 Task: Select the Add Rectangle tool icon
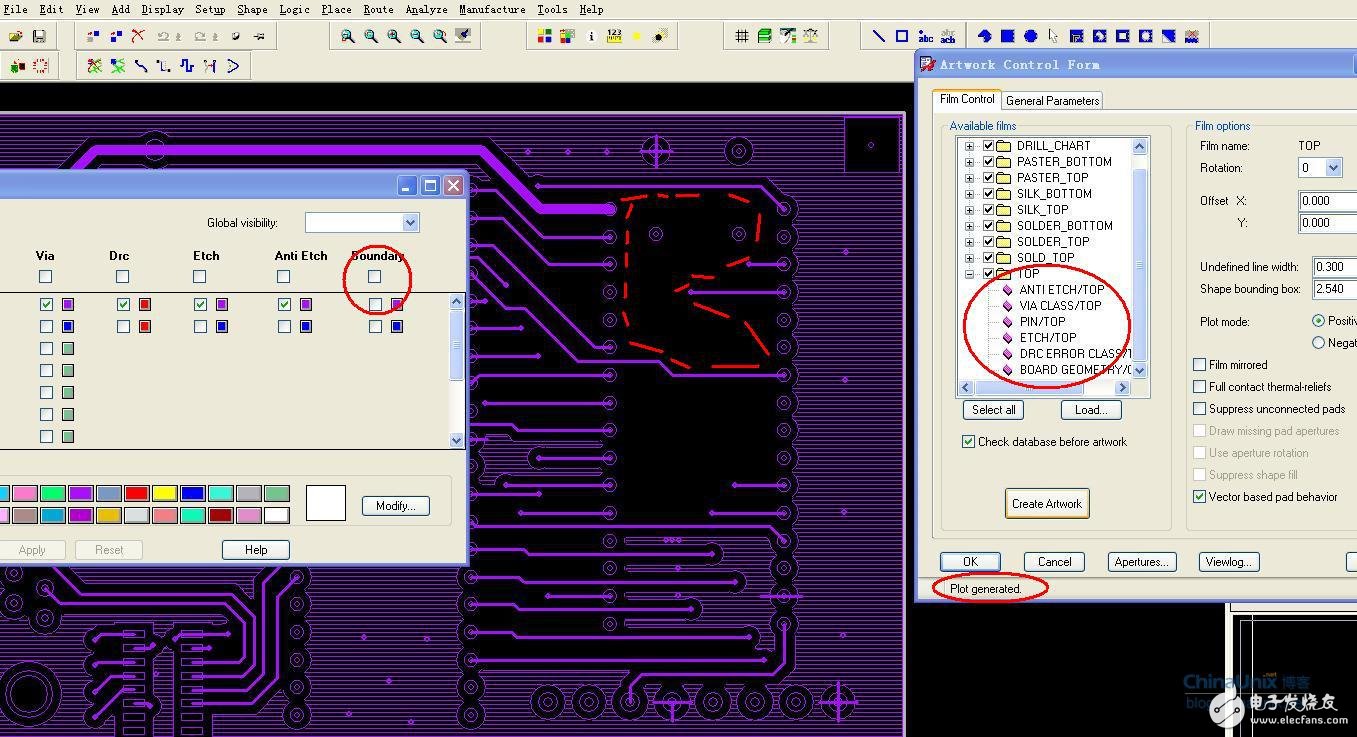tap(901, 36)
